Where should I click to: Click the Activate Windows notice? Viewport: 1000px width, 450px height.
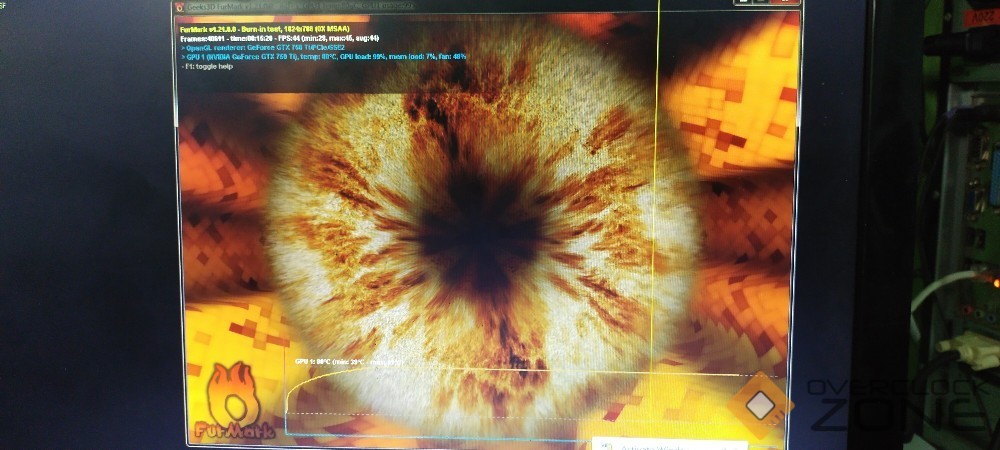[x=668, y=444]
